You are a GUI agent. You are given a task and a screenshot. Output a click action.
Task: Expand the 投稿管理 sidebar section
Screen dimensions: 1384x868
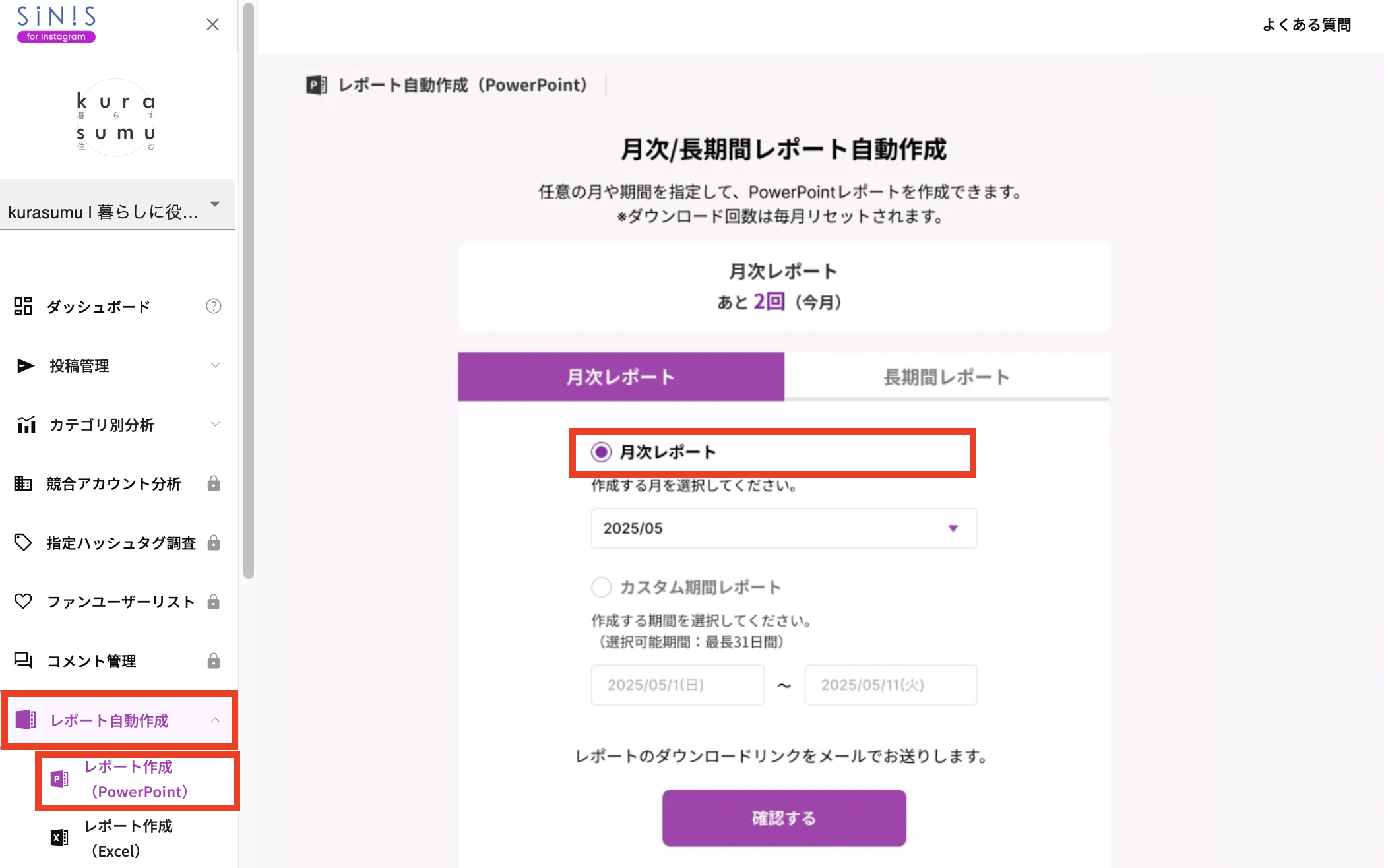click(x=214, y=365)
